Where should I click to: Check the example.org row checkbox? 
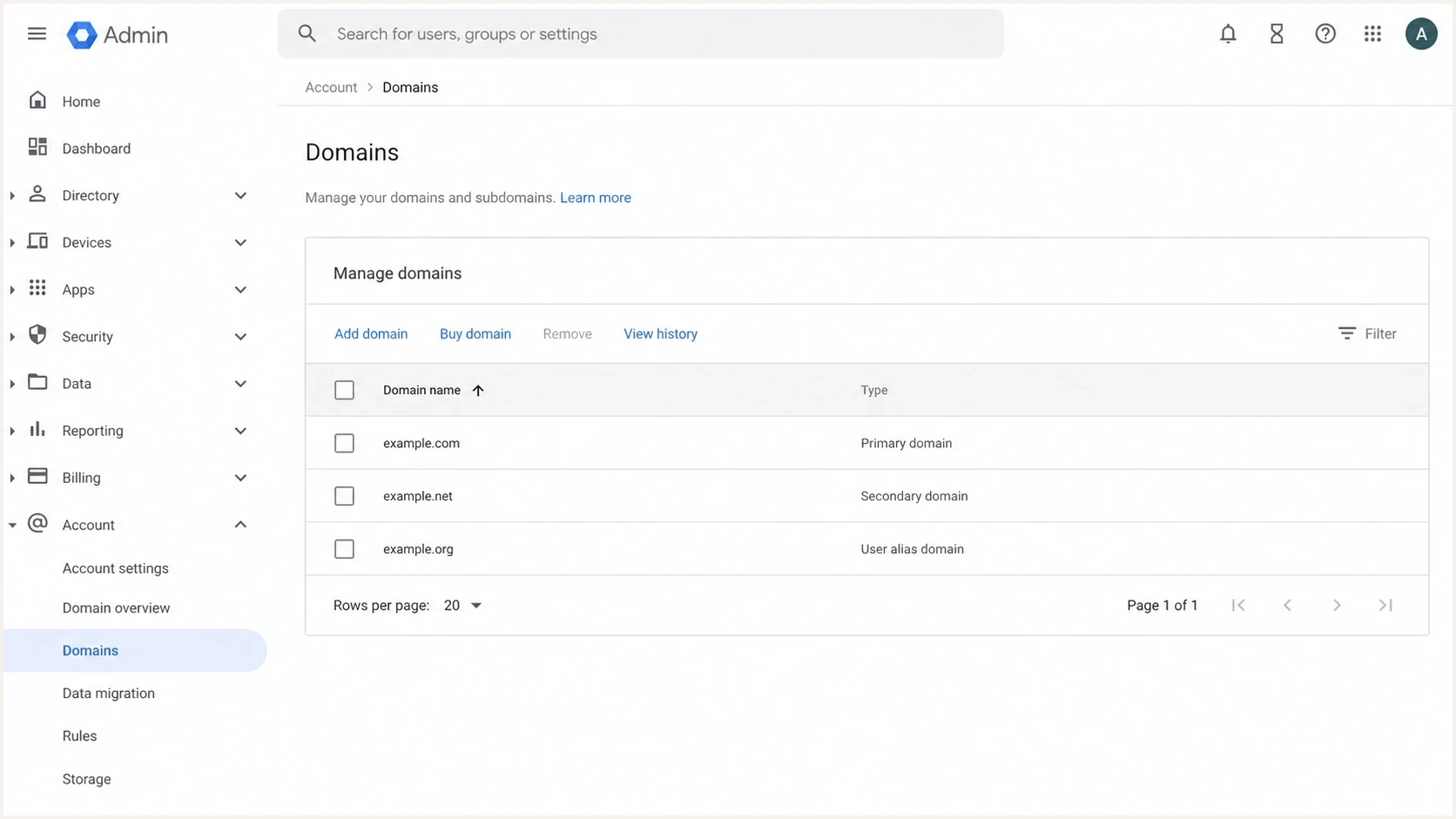pos(344,549)
